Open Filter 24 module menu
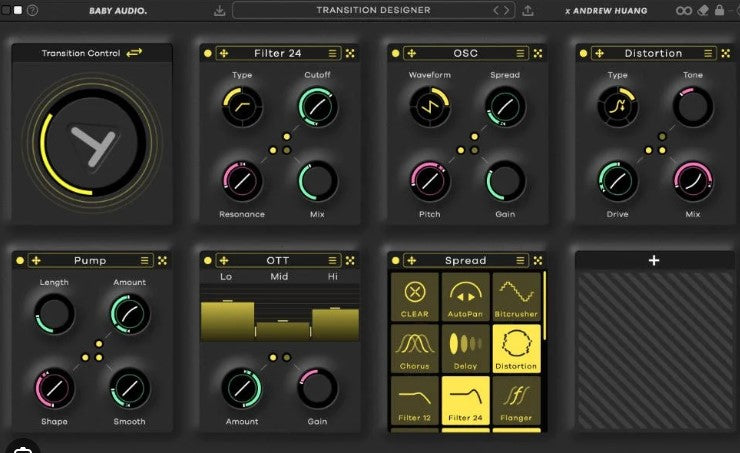740x453 pixels. (333, 53)
